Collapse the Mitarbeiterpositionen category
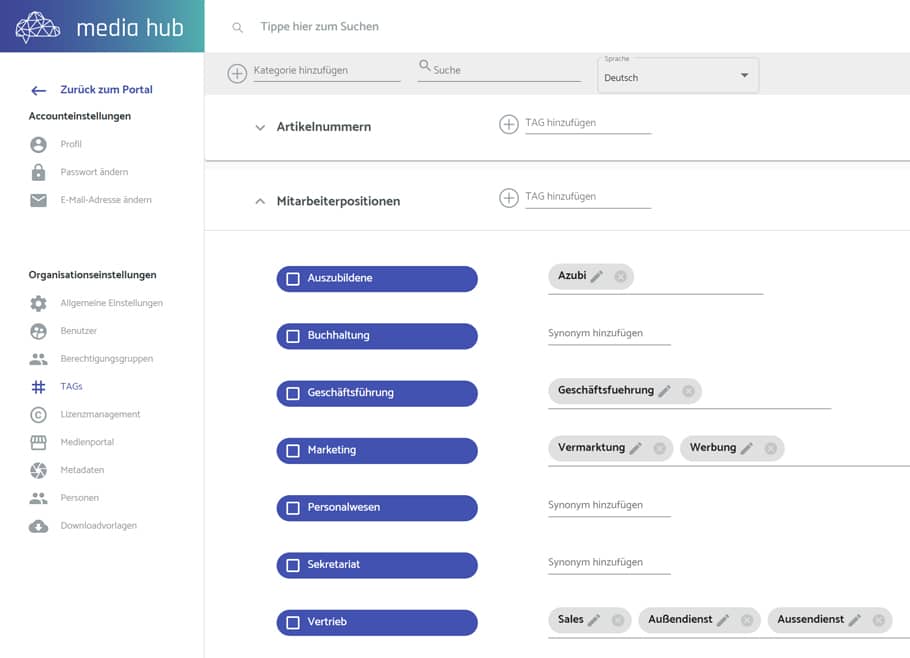Viewport: 910px width, 658px height. tap(260, 201)
